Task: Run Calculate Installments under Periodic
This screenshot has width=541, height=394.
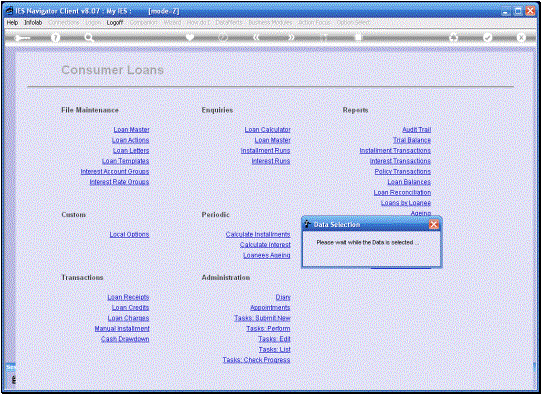Action: [258, 234]
